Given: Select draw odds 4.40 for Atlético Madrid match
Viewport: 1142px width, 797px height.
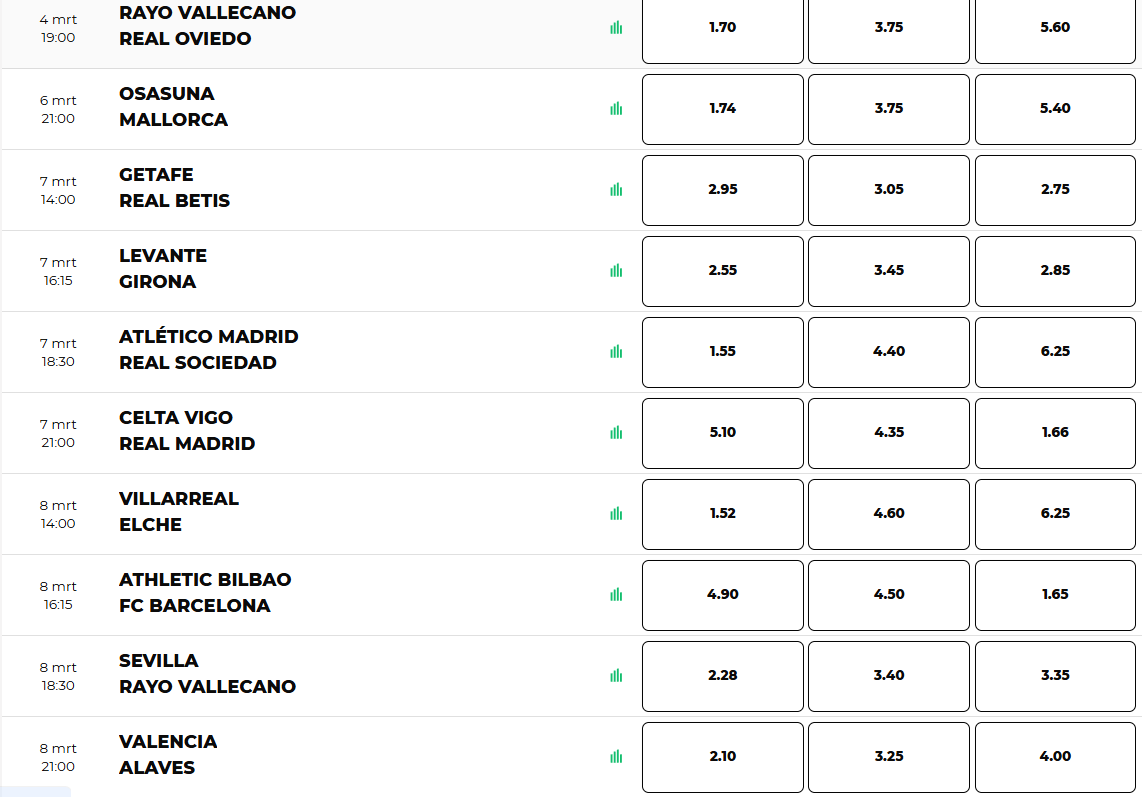Looking at the screenshot, I should point(888,352).
